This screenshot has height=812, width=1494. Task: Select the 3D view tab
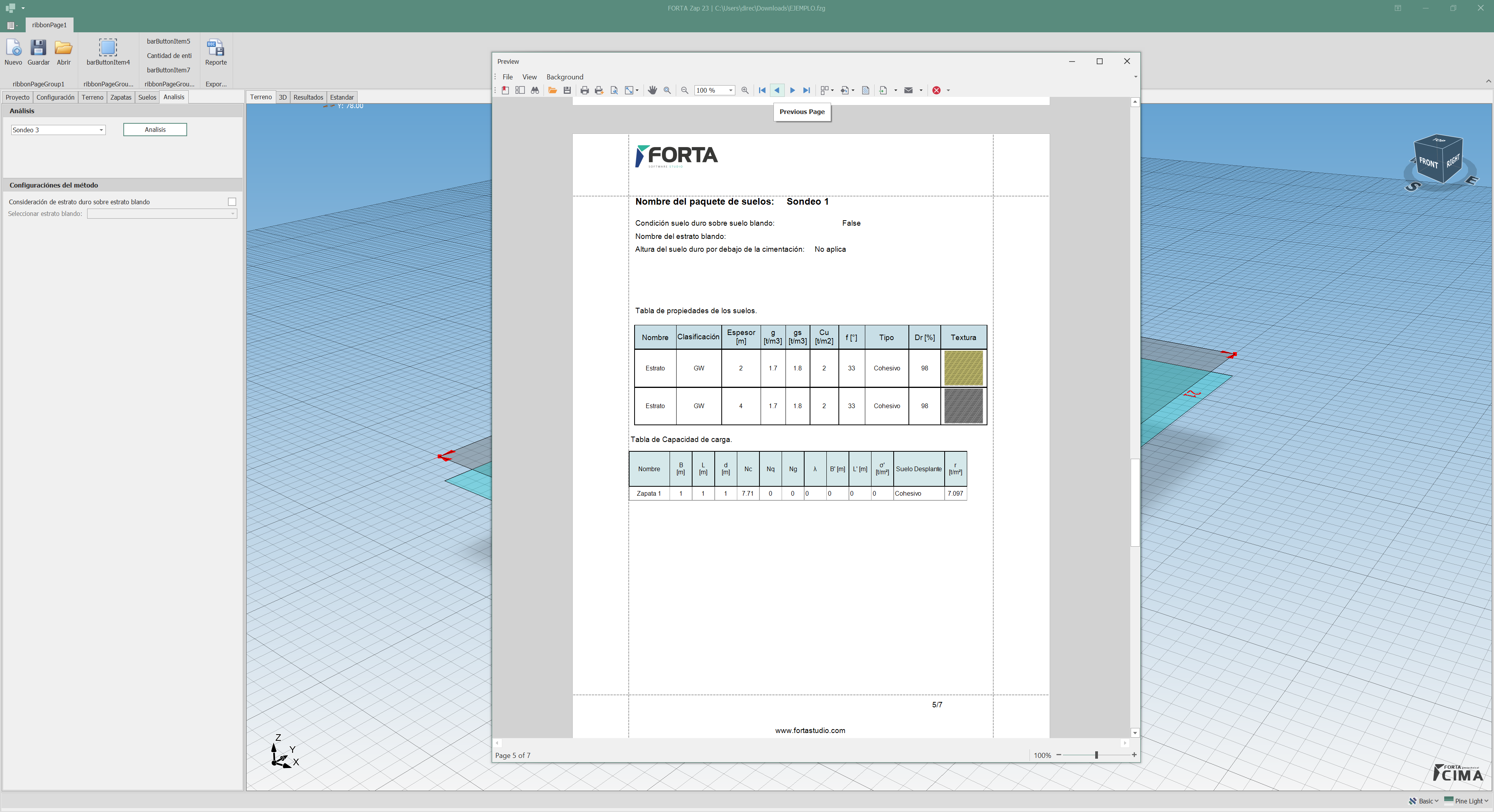click(282, 97)
